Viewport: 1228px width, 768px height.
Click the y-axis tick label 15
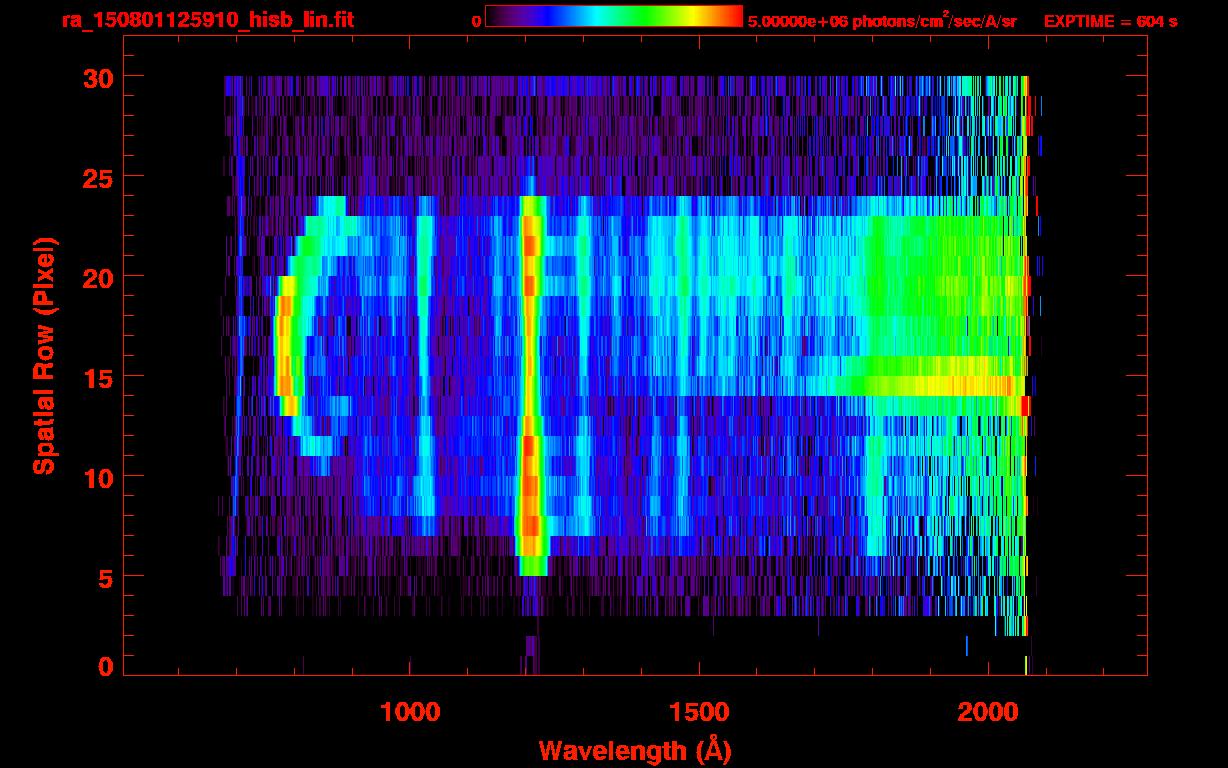coord(96,377)
